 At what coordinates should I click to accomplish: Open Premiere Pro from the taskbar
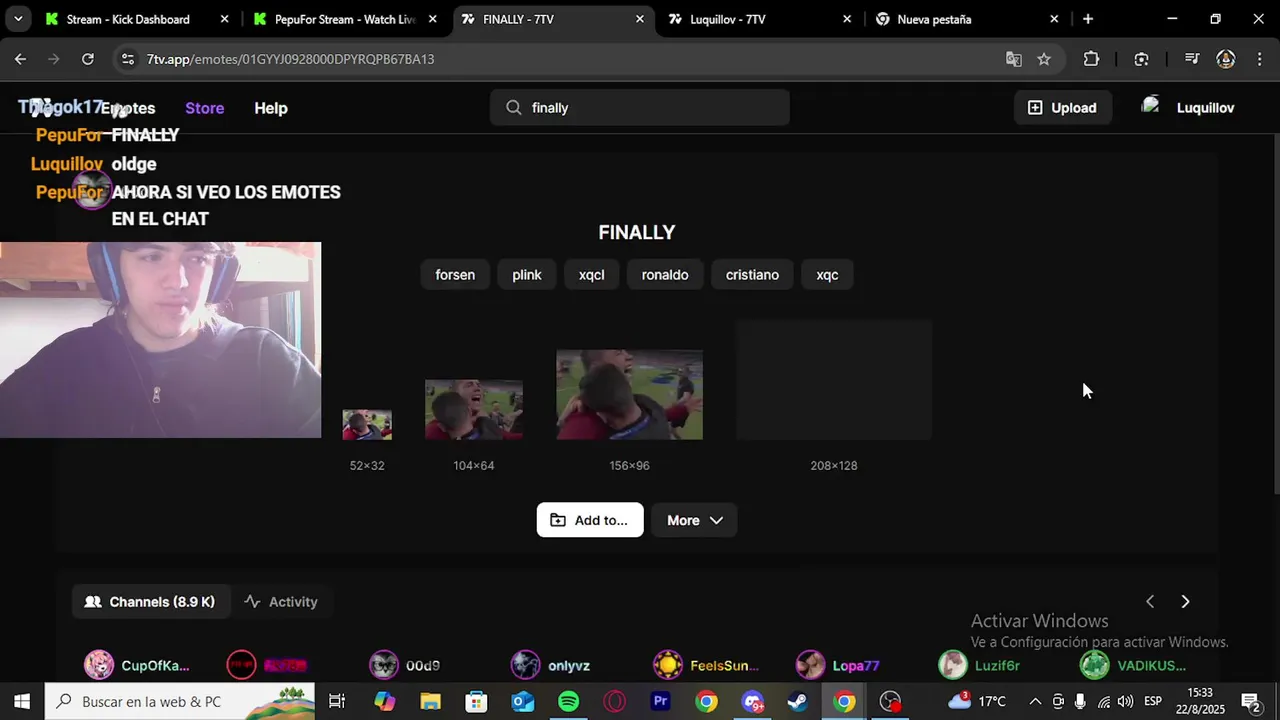click(x=660, y=702)
